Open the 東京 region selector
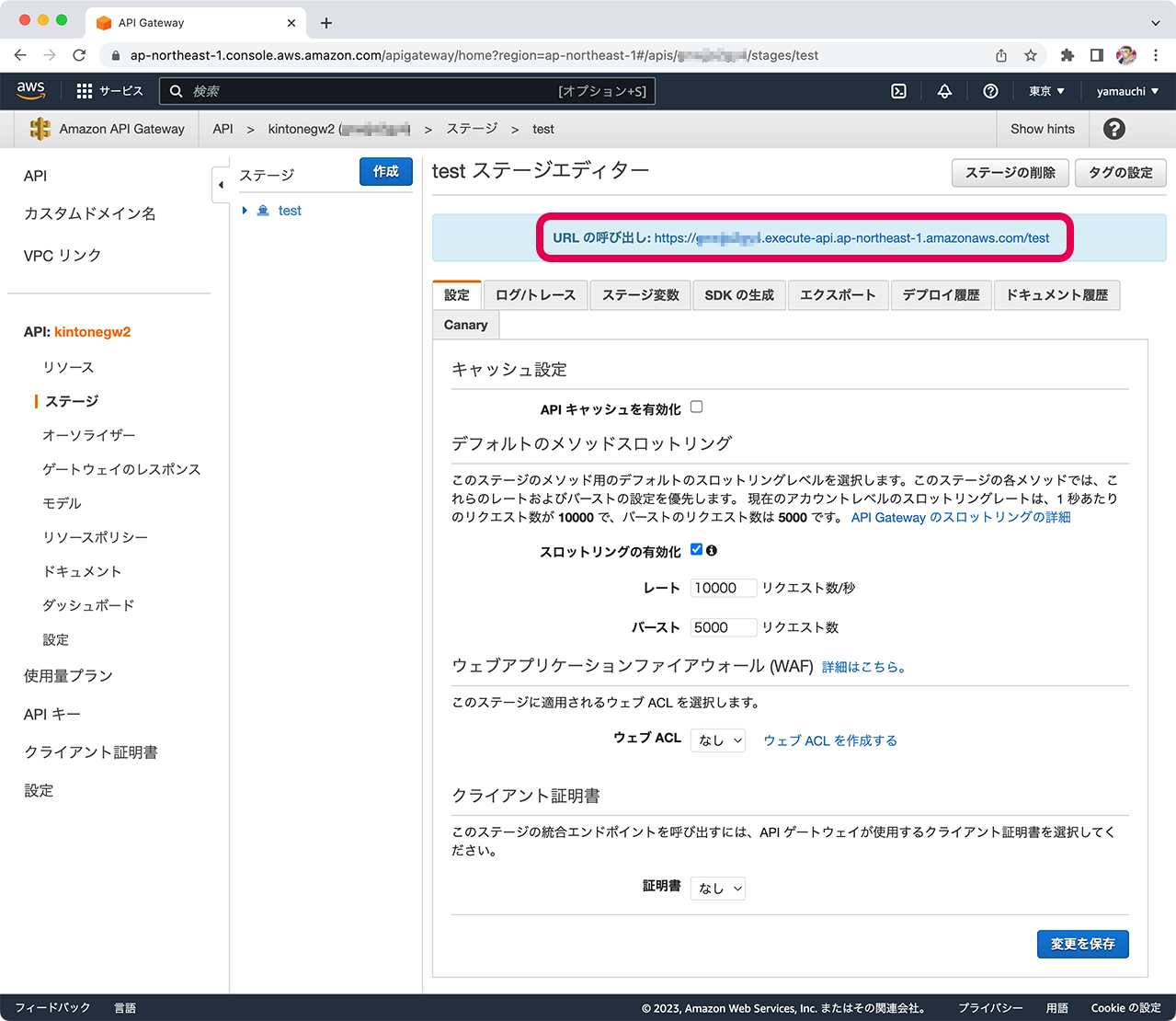 pyautogui.click(x=1046, y=91)
